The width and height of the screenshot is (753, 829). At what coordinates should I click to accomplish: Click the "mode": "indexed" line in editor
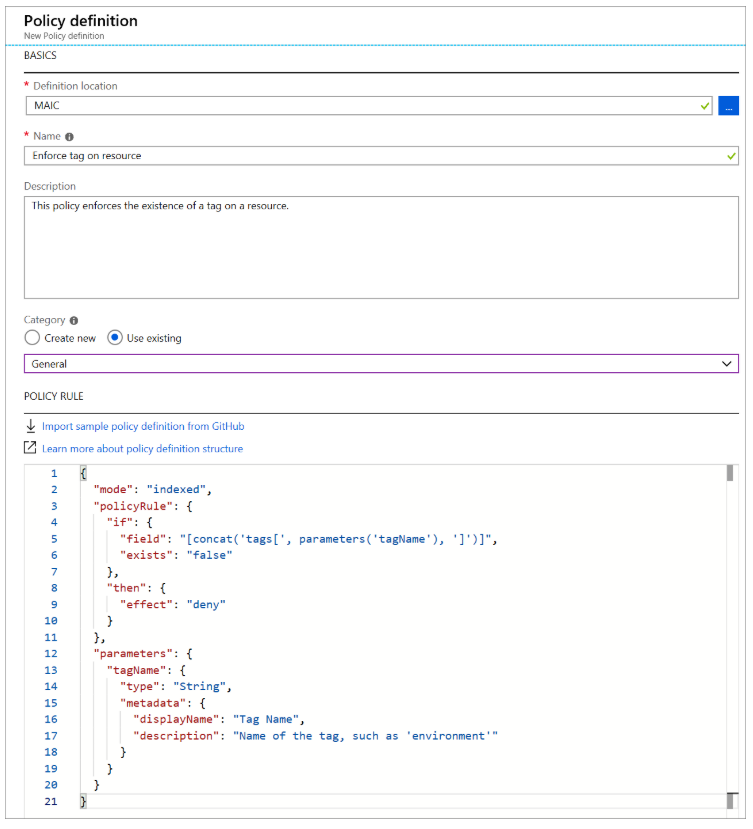153,490
